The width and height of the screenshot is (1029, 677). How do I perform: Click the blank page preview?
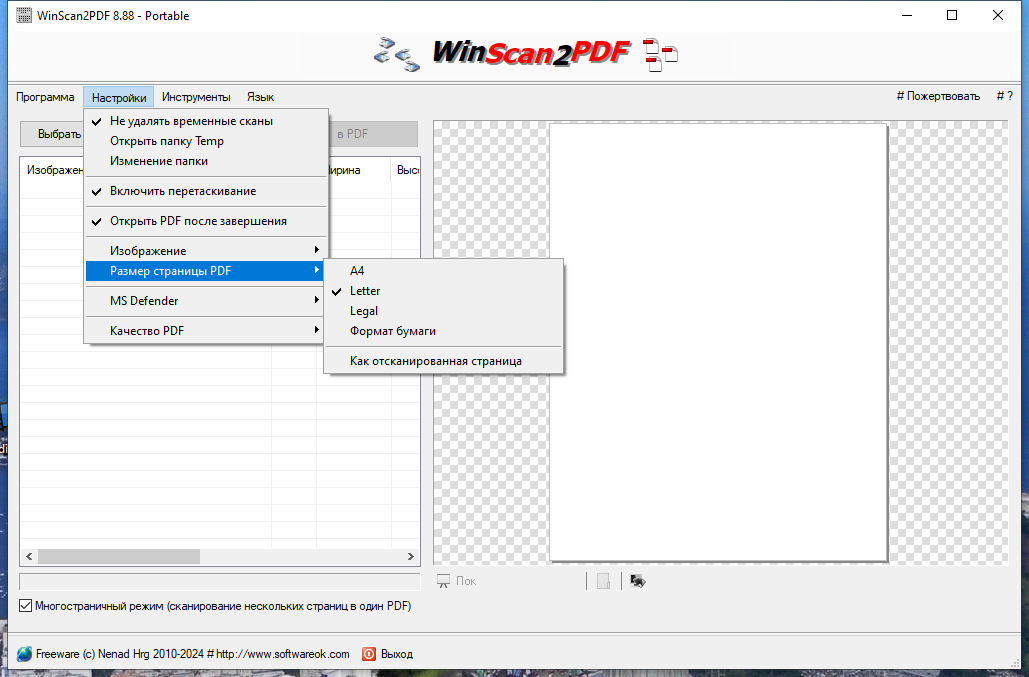[x=719, y=342]
